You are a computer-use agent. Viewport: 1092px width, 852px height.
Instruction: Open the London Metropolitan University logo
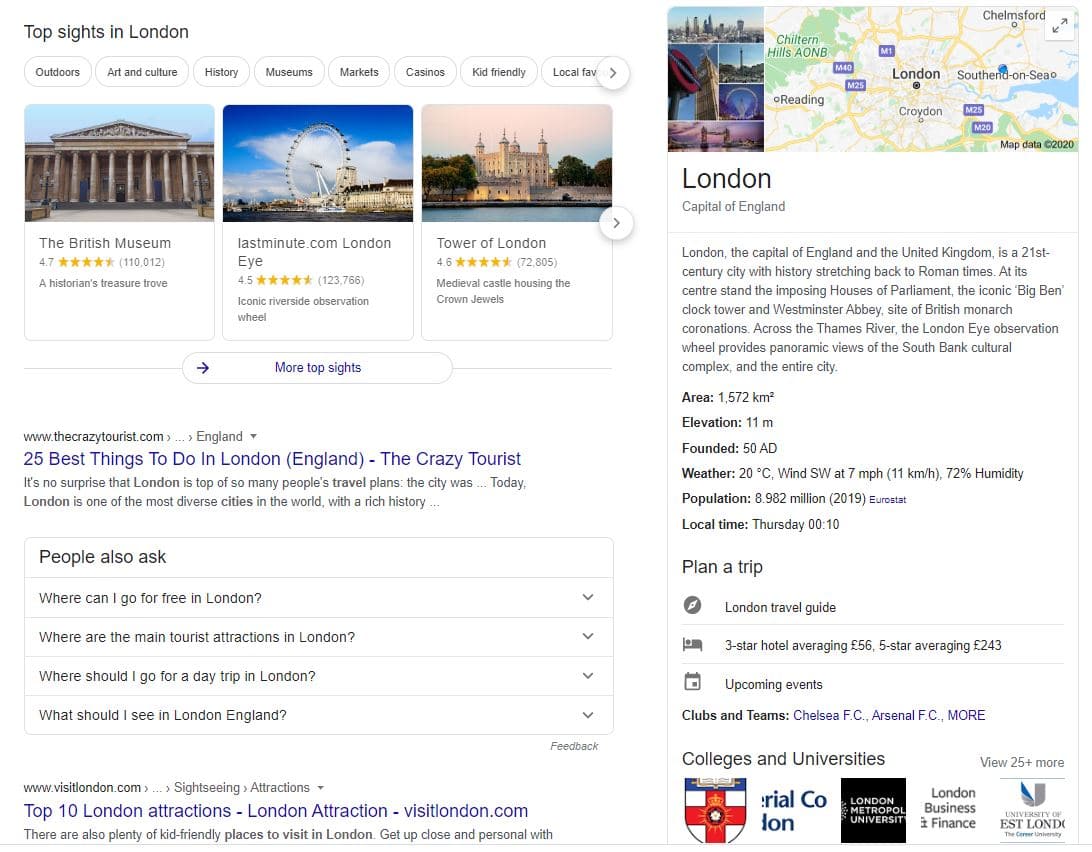(873, 811)
